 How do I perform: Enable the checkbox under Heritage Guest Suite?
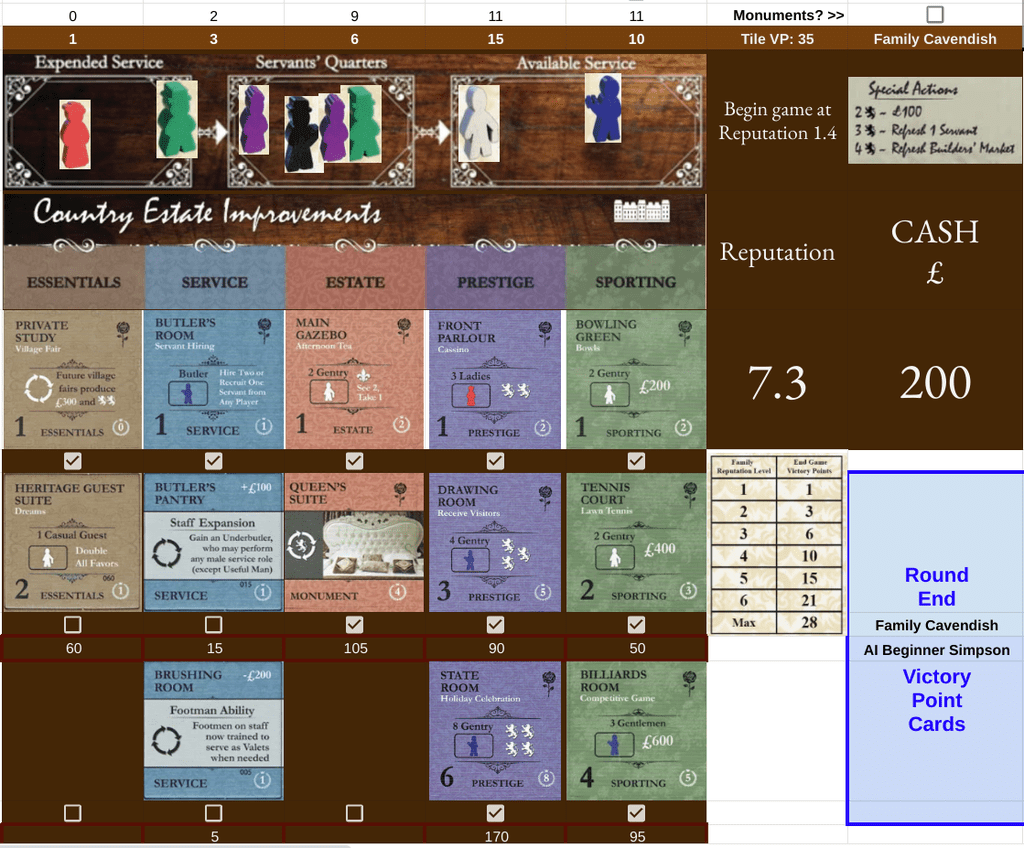[72, 624]
